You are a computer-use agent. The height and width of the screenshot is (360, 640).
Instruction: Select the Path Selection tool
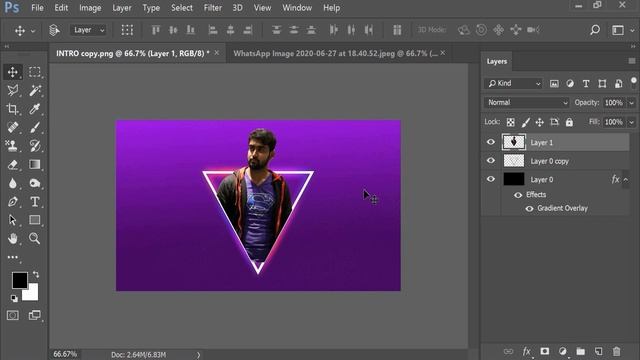[13, 220]
